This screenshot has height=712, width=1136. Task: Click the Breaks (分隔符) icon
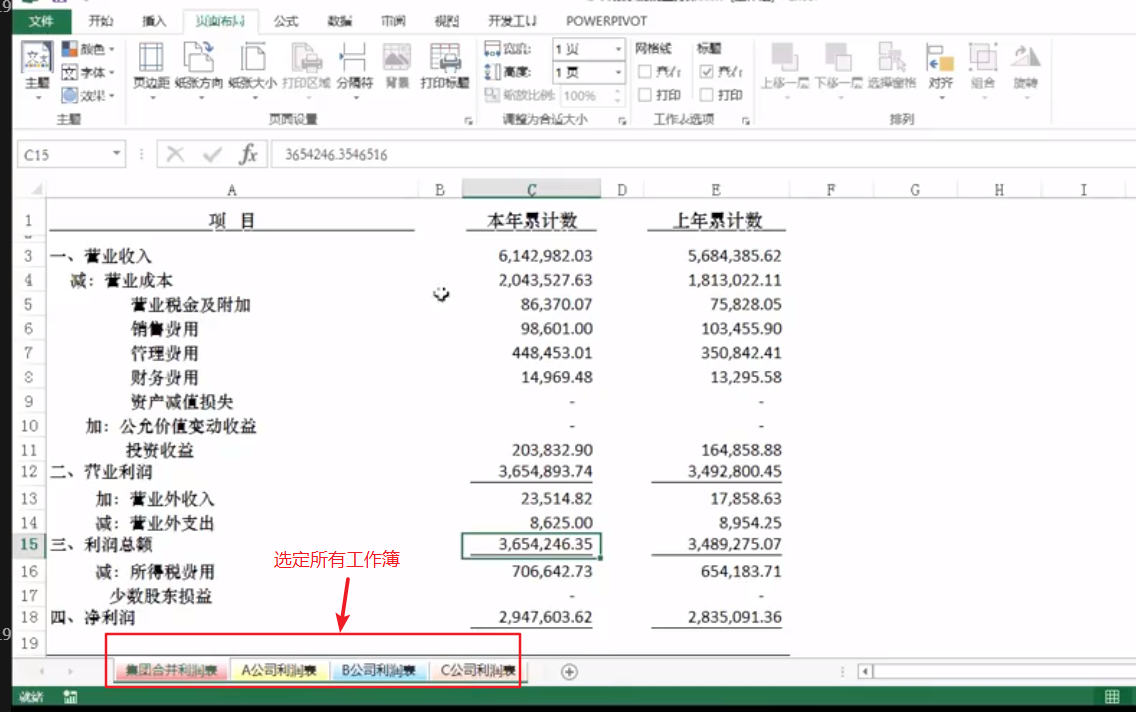point(355,65)
